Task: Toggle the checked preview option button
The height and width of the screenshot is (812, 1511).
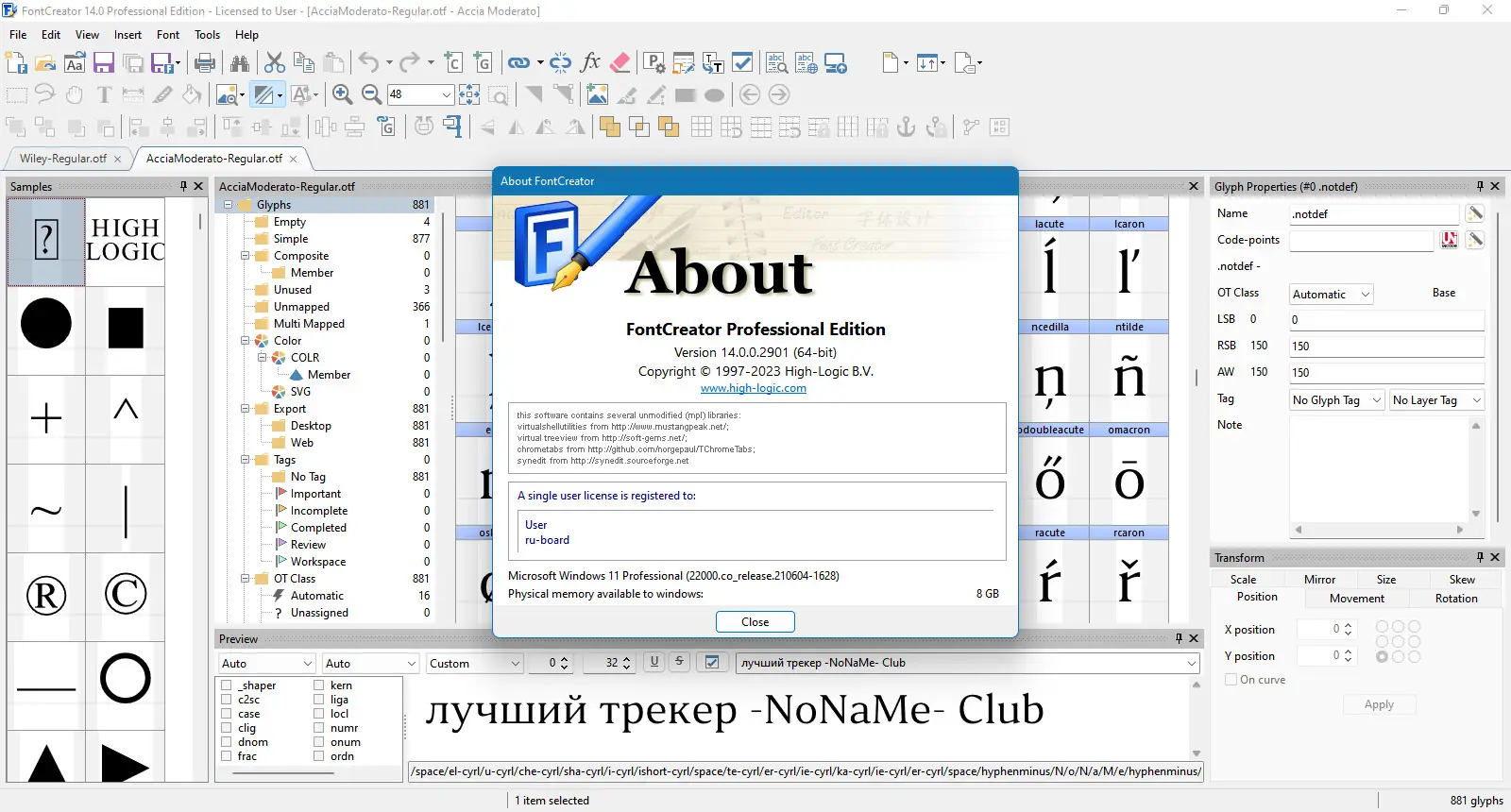Action: pos(712,663)
